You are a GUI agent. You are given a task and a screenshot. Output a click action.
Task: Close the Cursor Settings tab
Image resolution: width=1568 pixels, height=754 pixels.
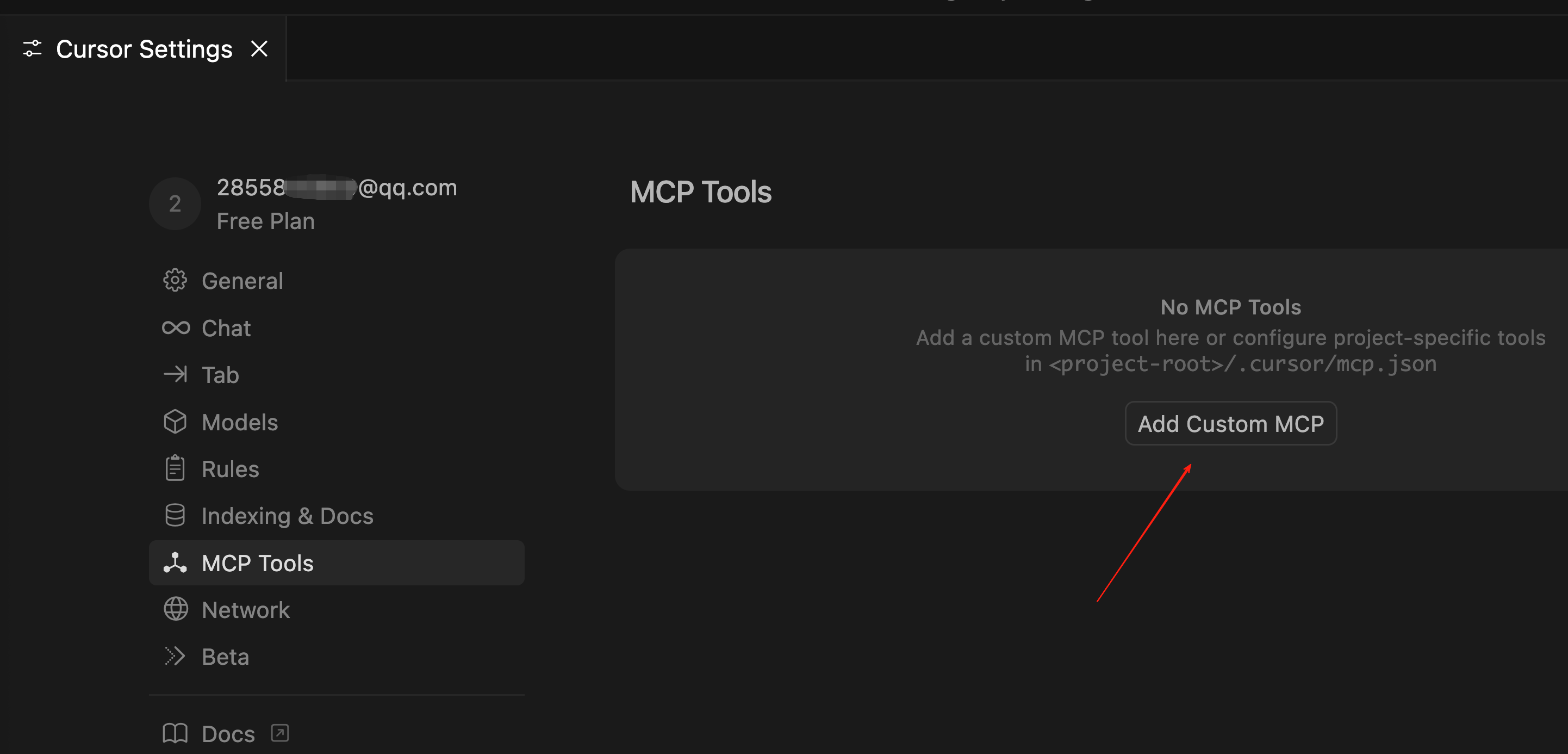point(259,49)
